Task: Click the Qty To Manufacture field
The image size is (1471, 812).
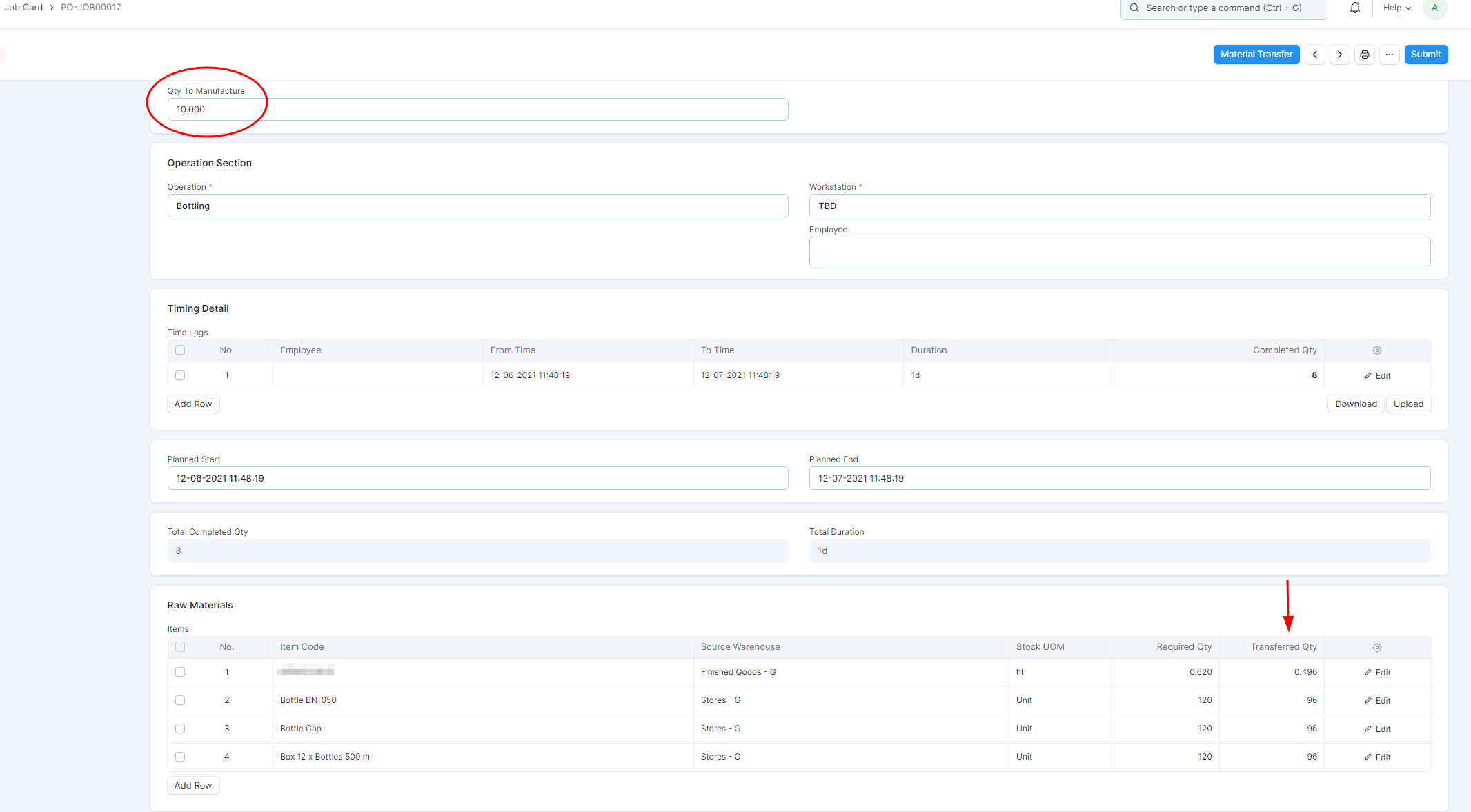Action: tap(477, 110)
